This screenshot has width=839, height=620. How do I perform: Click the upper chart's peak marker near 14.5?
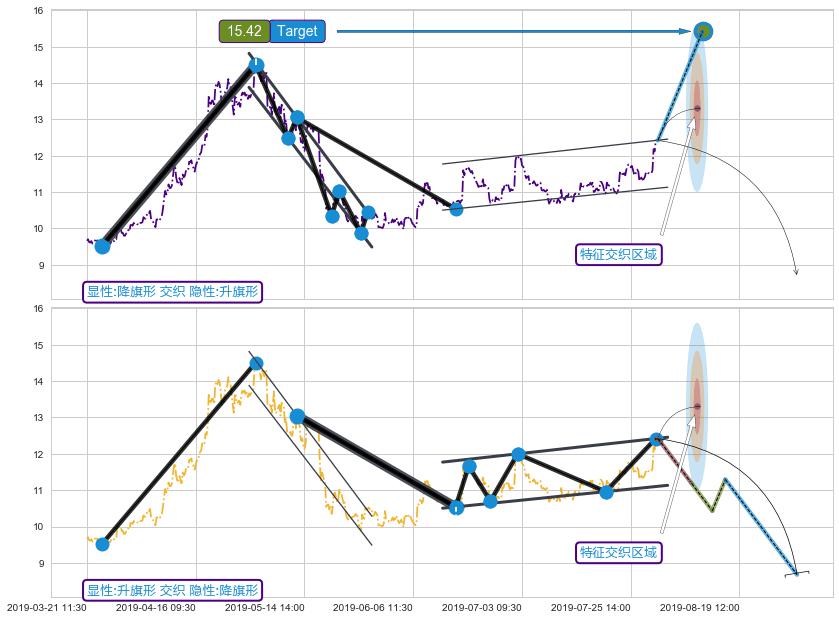click(256, 66)
